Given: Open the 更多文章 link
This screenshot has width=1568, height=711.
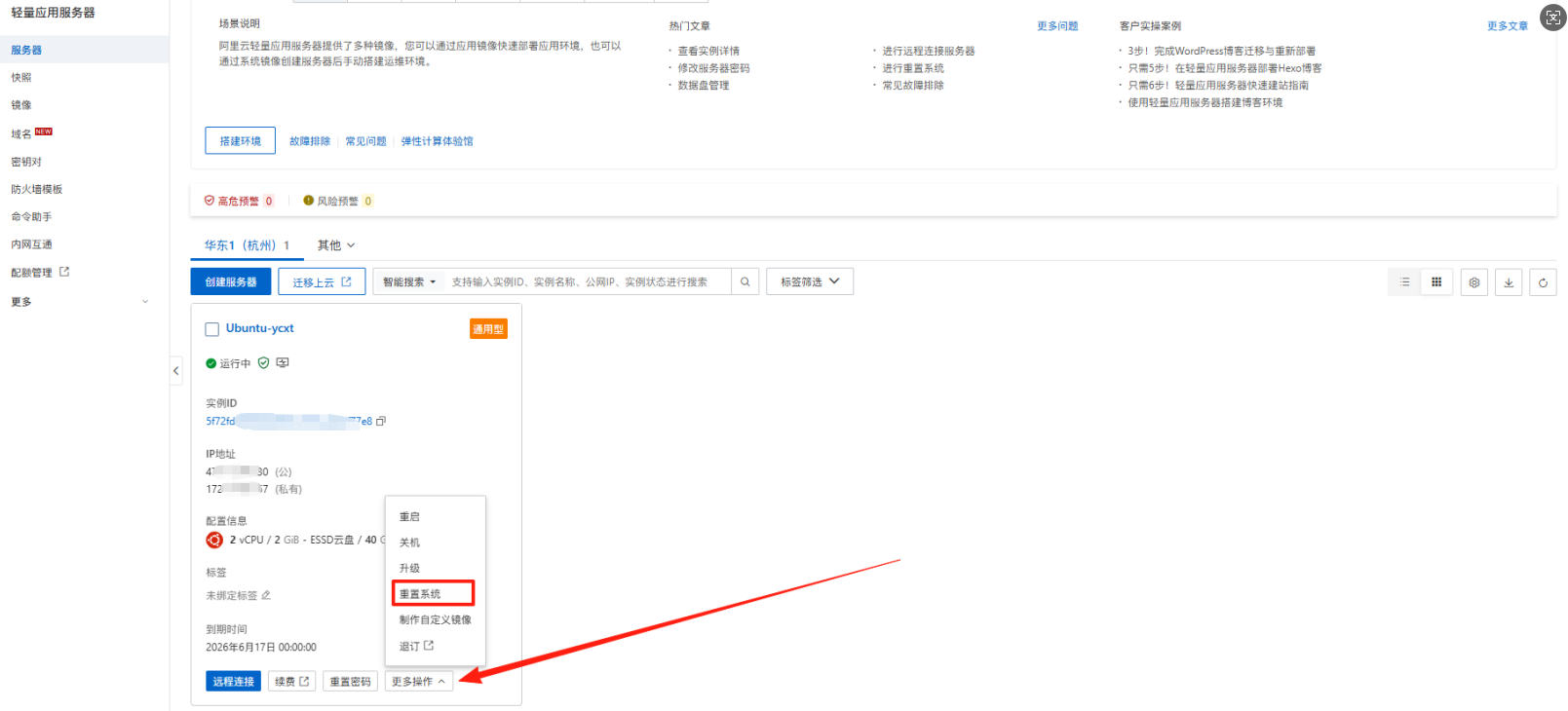Looking at the screenshot, I should tap(1508, 26).
